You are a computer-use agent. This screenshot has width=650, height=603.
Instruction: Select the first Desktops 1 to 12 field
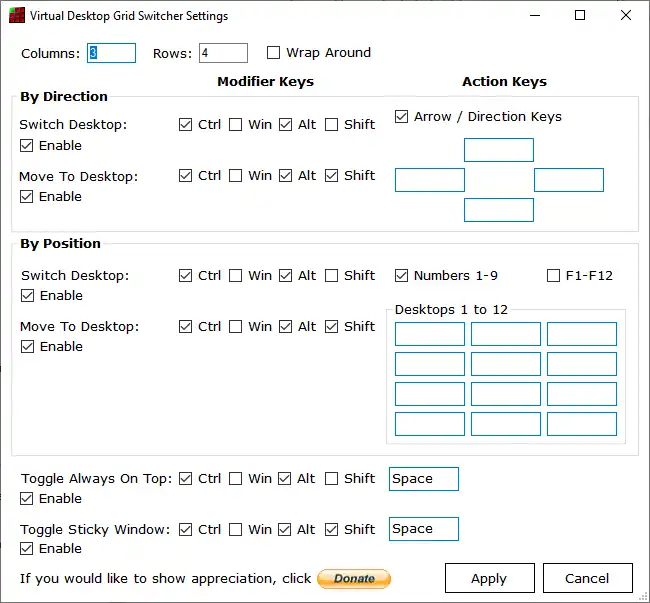[430, 334]
